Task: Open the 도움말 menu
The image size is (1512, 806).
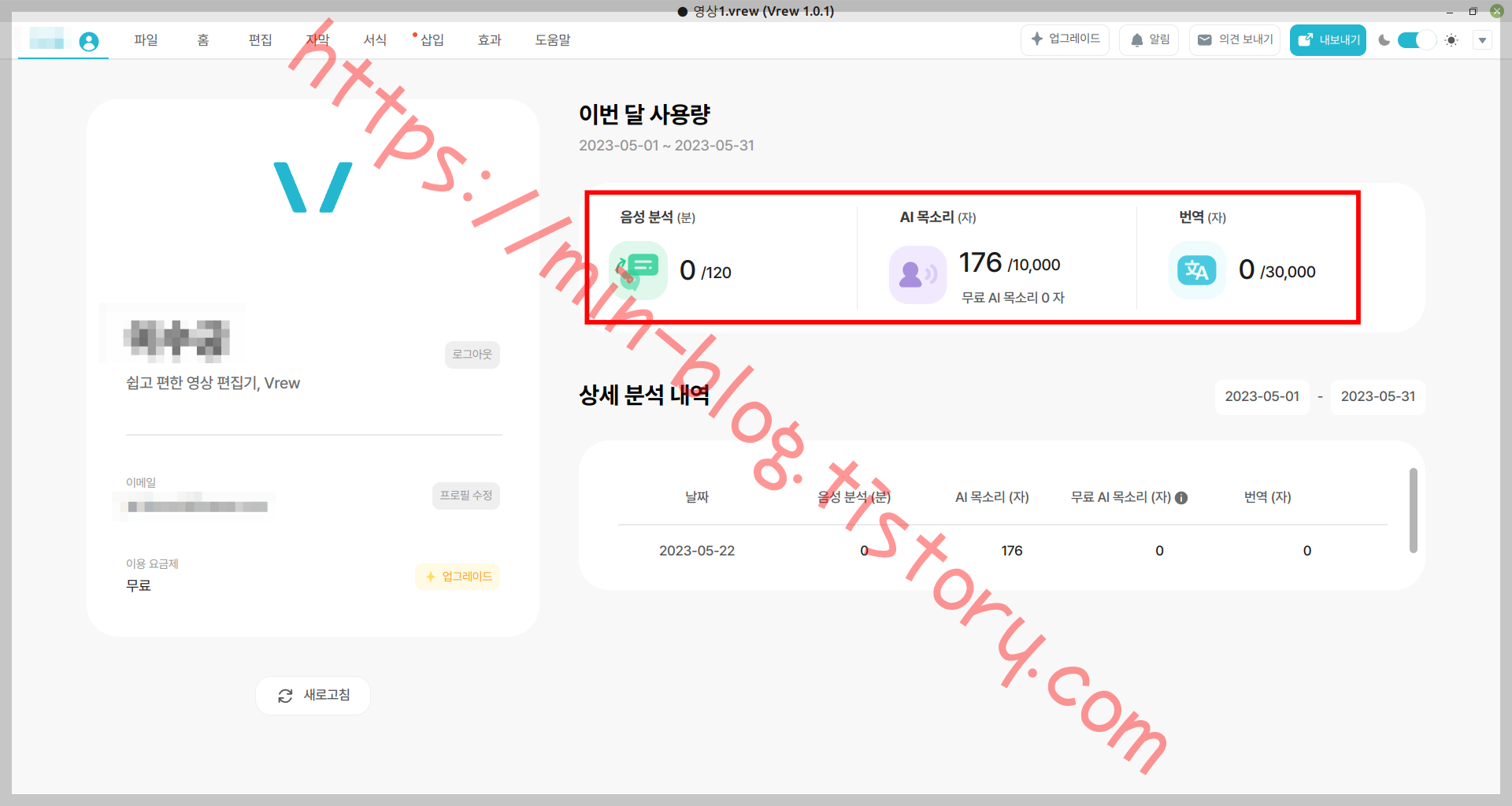Action: [x=553, y=40]
